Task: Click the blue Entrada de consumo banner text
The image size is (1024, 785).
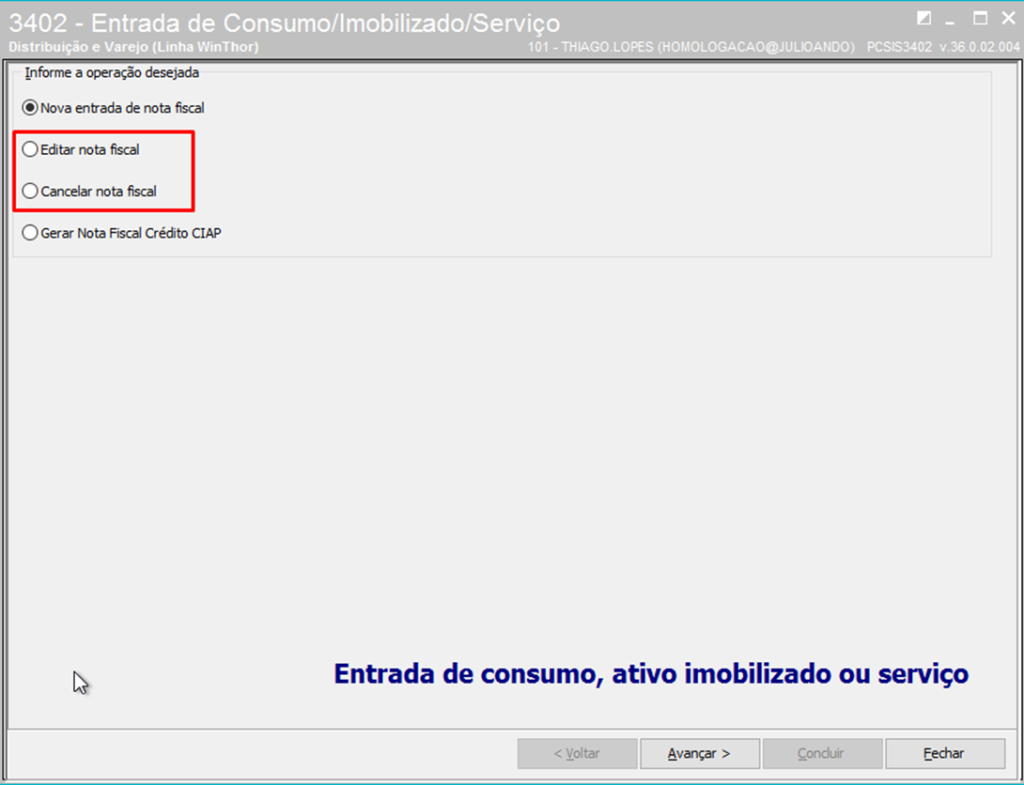Action: coord(650,674)
